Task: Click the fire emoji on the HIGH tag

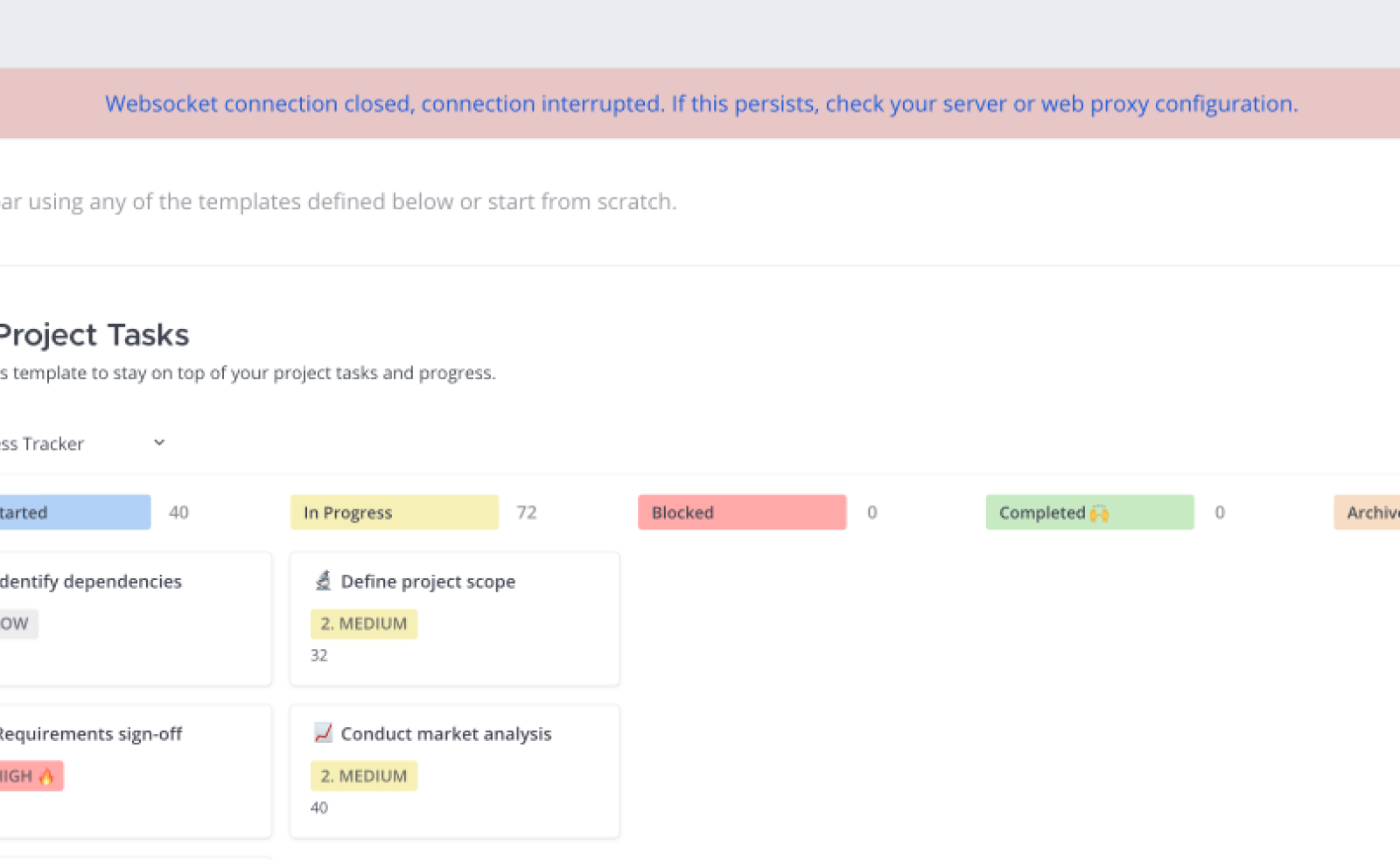Action: (x=46, y=776)
